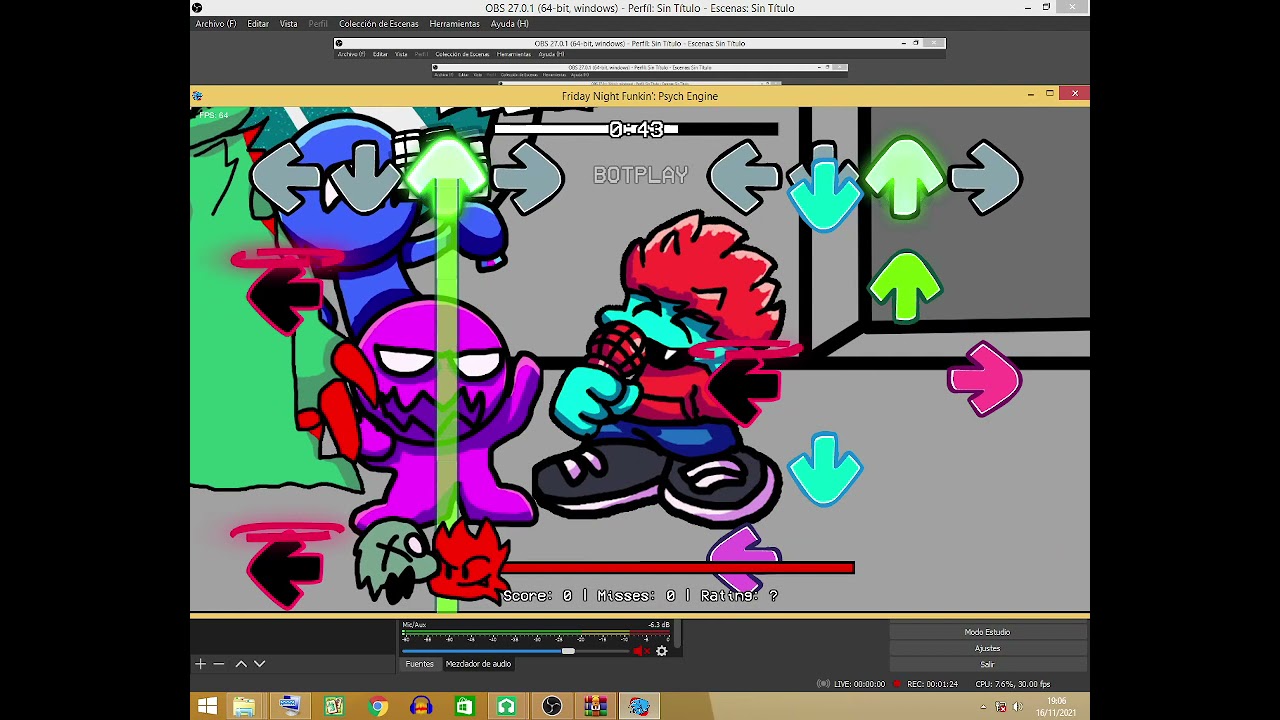Open the blue computer taskbar icon
This screenshot has height=720, width=1280.
[290, 706]
